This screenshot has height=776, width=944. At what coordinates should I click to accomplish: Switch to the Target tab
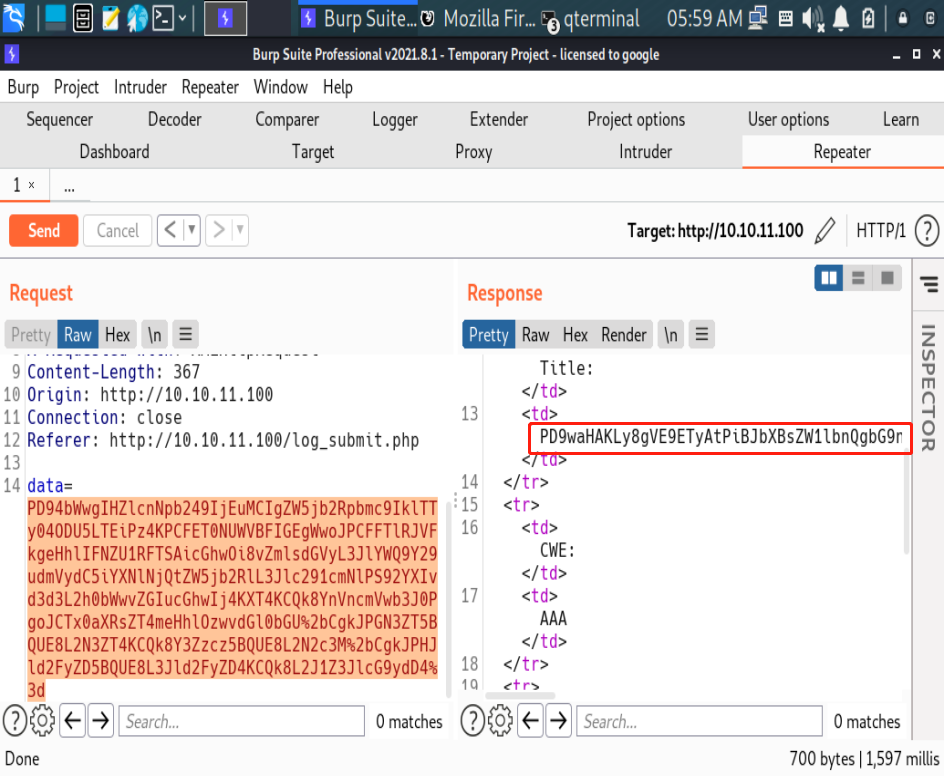(313, 152)
